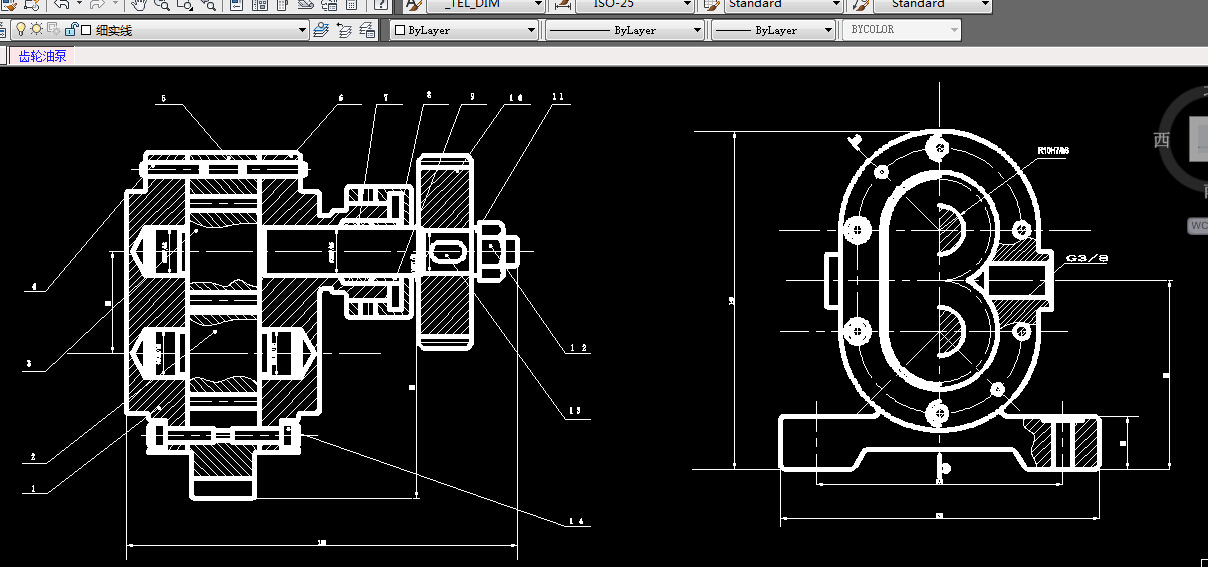Expand the Undo history dropdown arrow
Image resolution: width=1208 pixels, height=567 pixels.
point(80,4)
